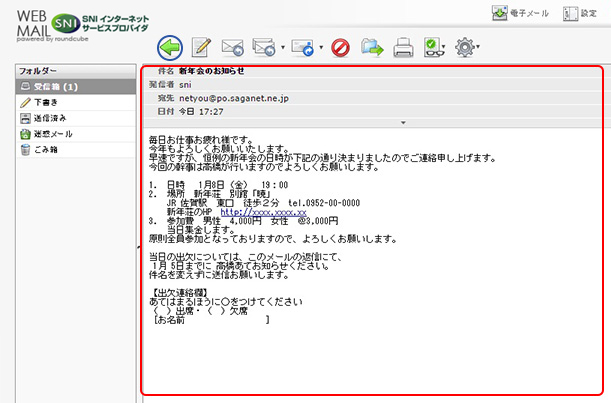Move message to folder icon

click(x=371, y=46)
